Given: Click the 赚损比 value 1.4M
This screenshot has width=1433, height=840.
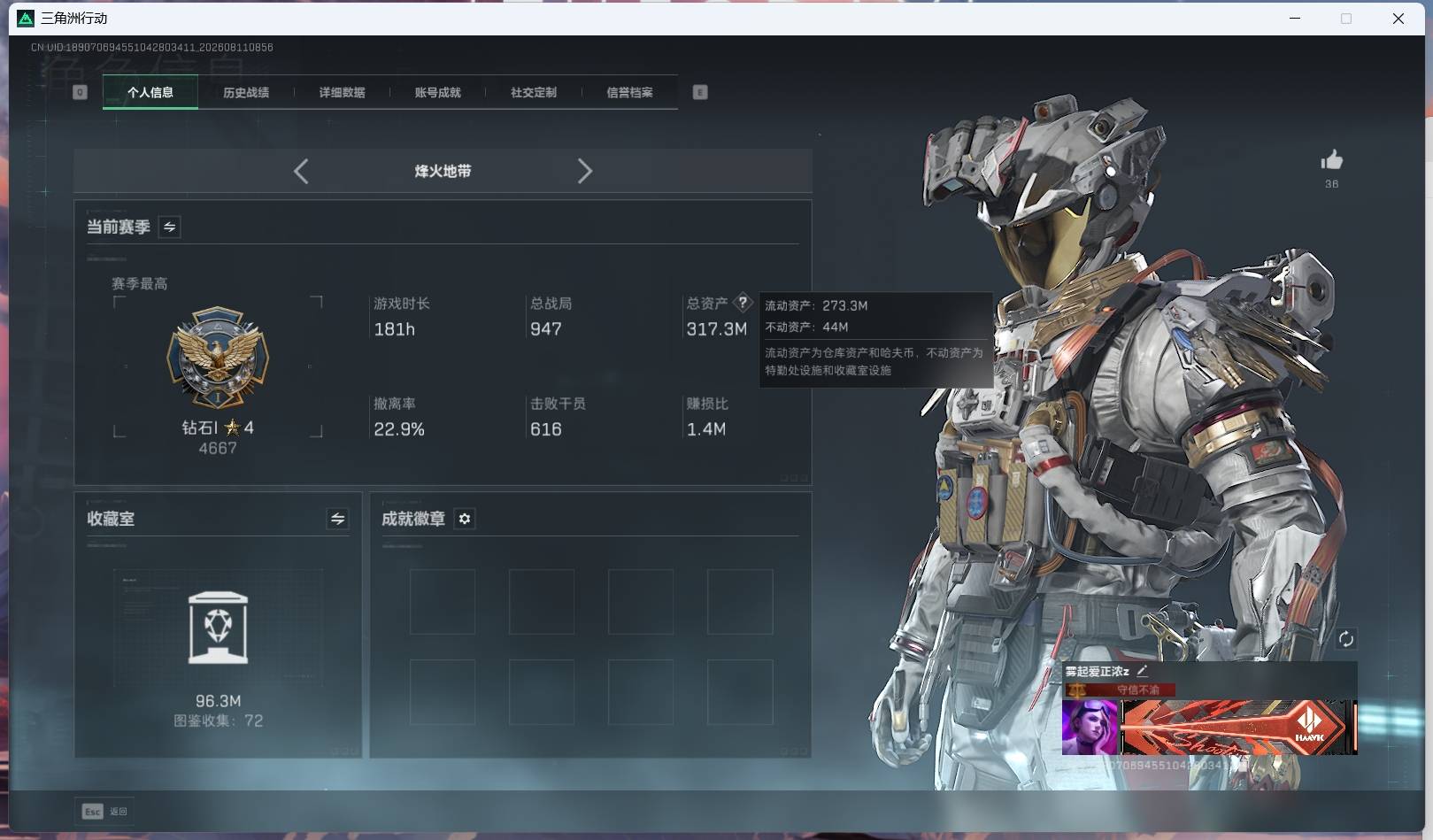Looking at the screenshot, I should click(x=706, y=429).
